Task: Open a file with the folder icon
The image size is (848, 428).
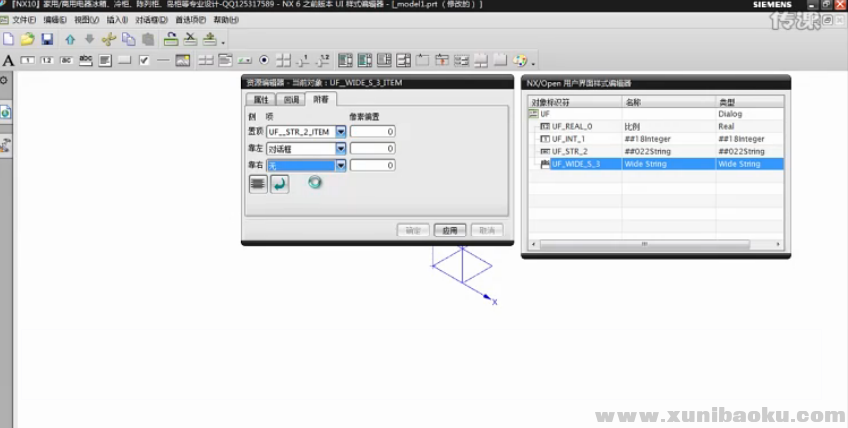Action: pos(27,39)
